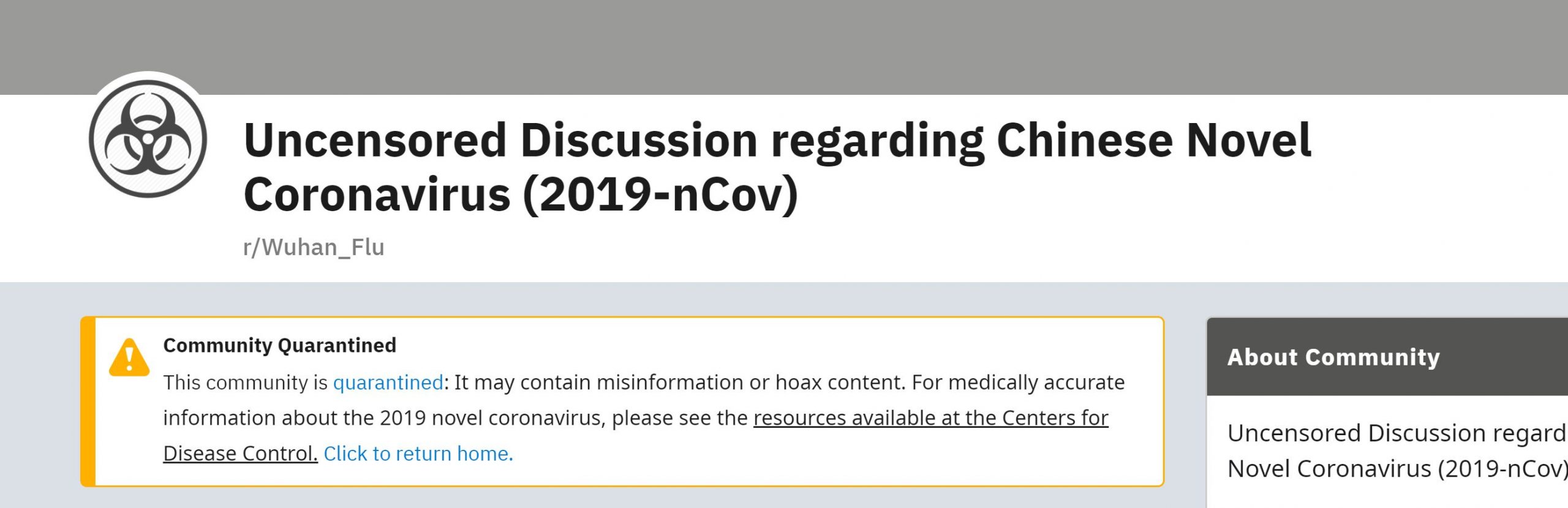The image size is (1568, 508).
Task: Click the 'Uncensored Discussion regarding Chinese Novel' title
Action: tap(777, 140)
